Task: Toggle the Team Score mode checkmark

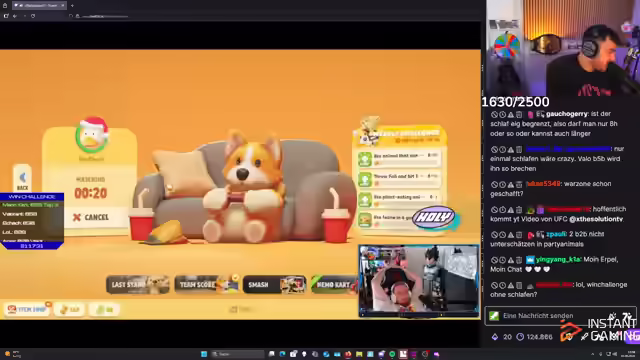Action: pos(235,278)
